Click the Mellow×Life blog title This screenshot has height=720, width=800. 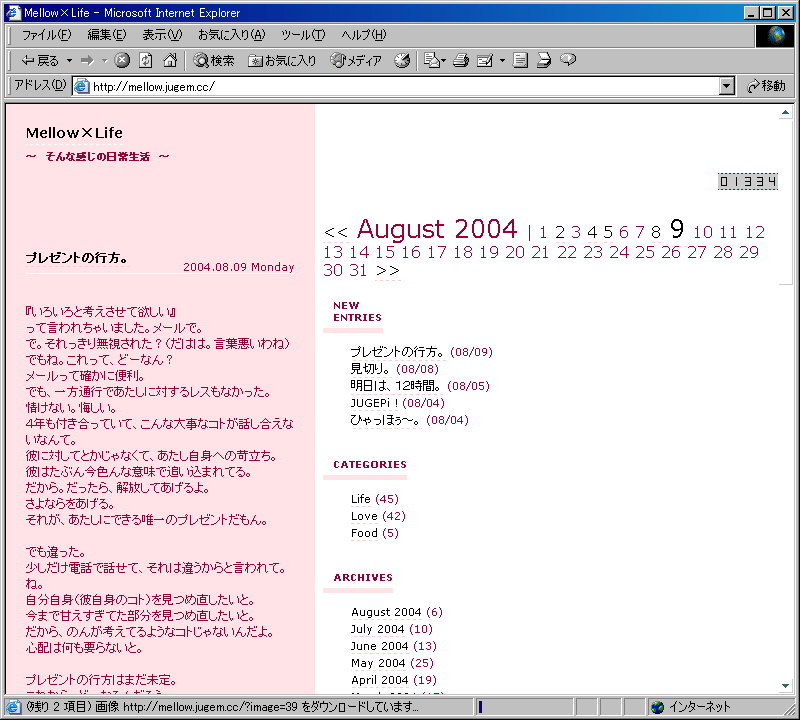(74, 133)
